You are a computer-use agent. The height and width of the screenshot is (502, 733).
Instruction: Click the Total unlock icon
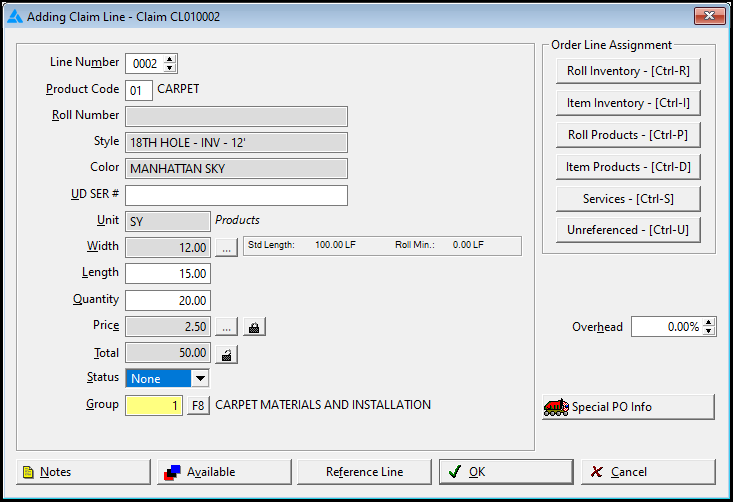(x=227, y=354)
